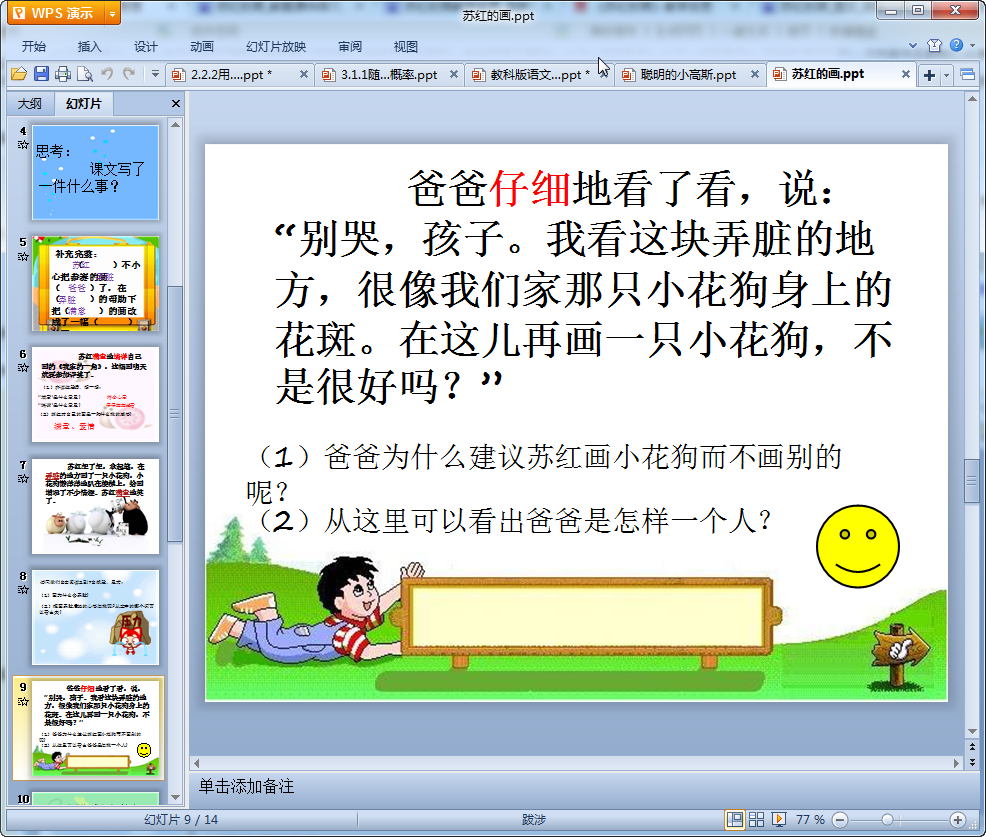
Task: Click animation star icon beside slide 5
Action: click(x=23, y=257)
